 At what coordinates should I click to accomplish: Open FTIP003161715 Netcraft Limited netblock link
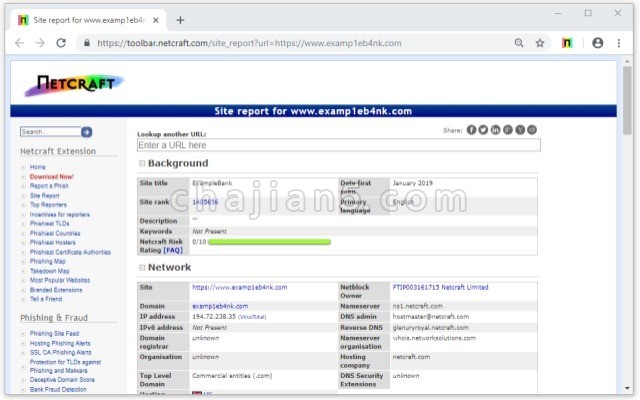(440, 287)
